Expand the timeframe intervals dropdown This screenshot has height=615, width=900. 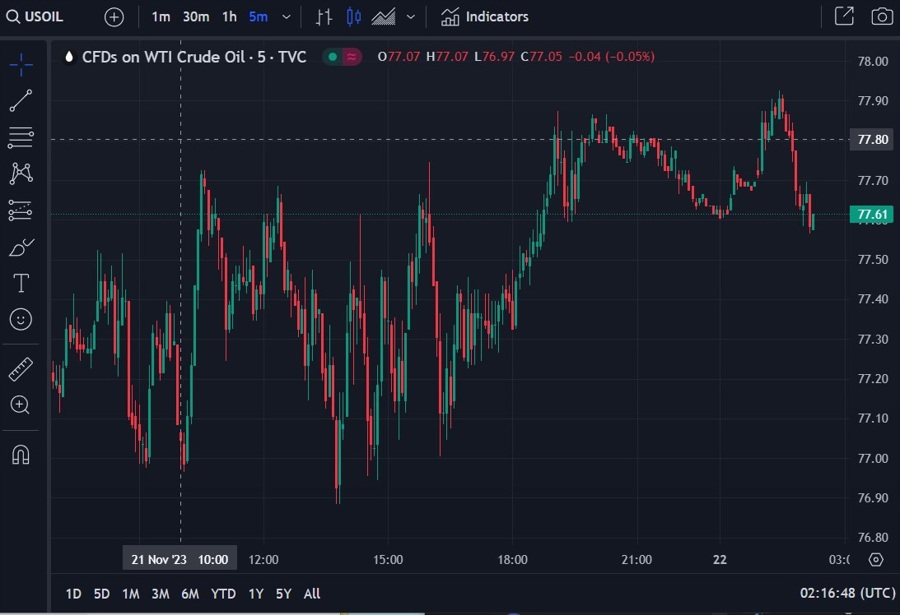point(286,17)
